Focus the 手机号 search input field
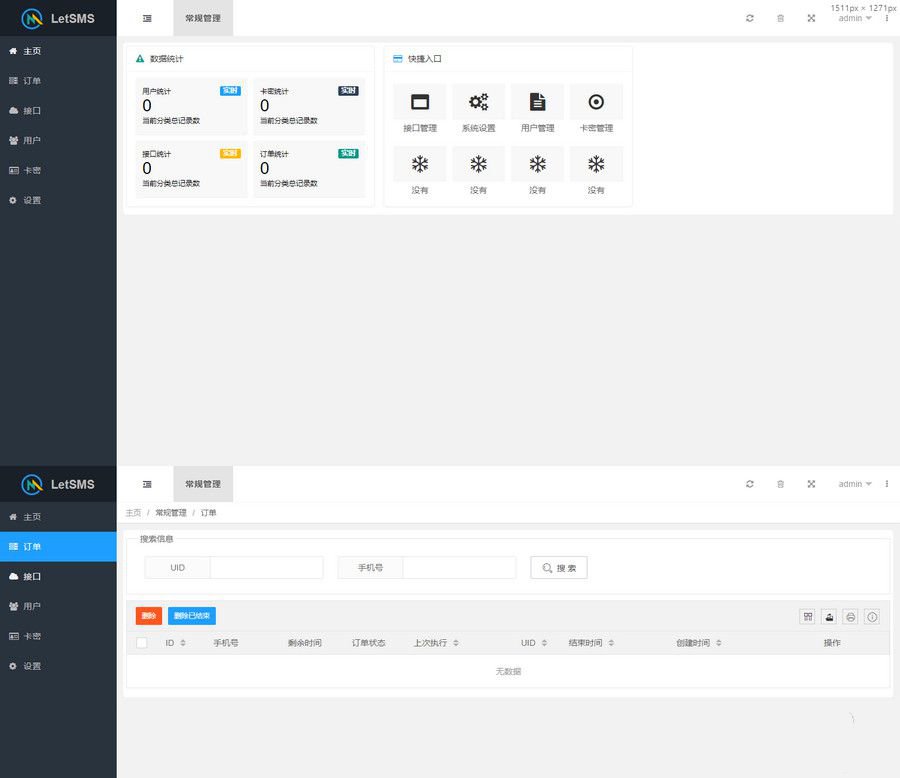 click(x=459, y=568)
